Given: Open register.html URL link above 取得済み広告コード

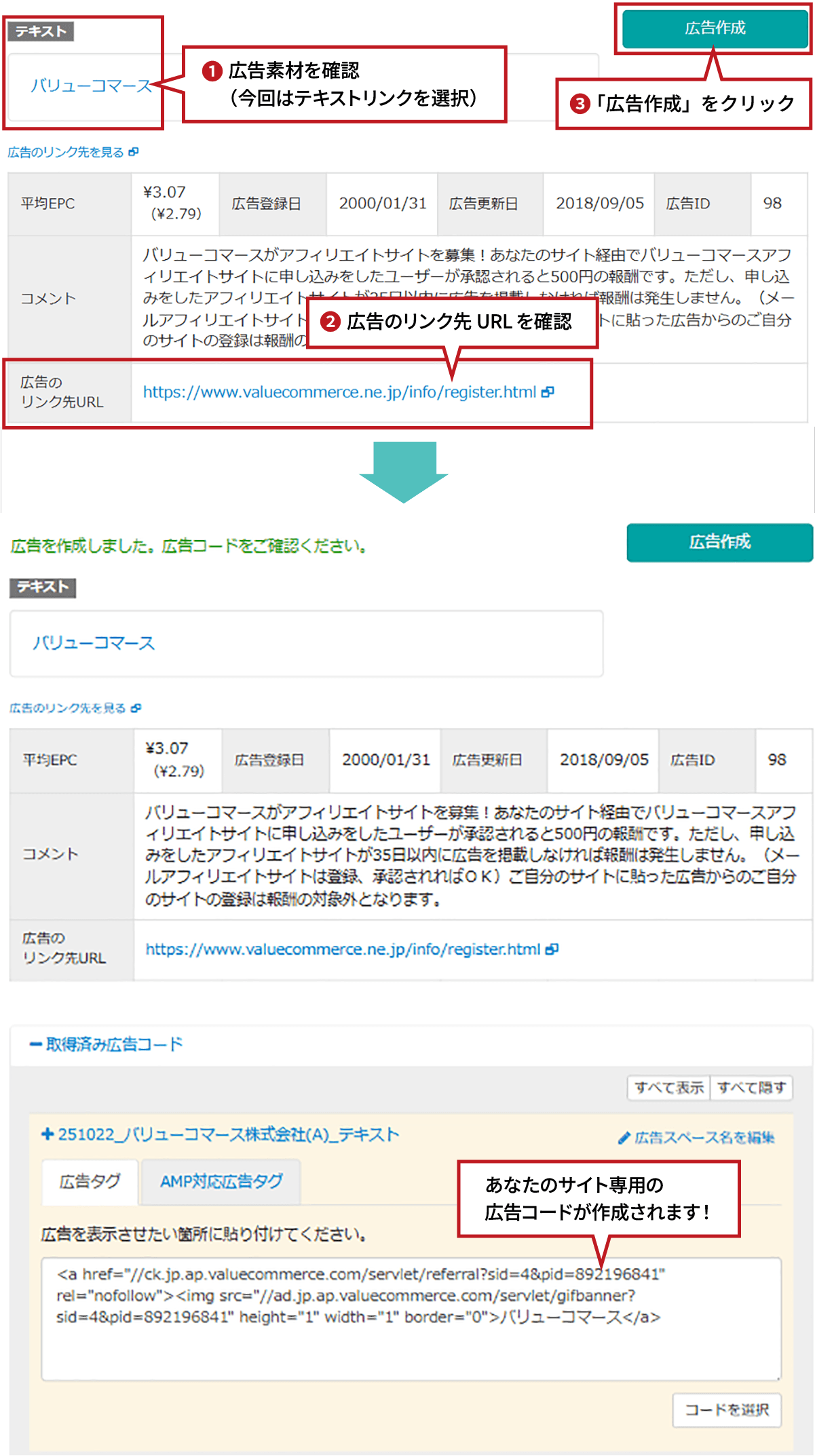Looking at the screenshot, I should pos(343,949).
